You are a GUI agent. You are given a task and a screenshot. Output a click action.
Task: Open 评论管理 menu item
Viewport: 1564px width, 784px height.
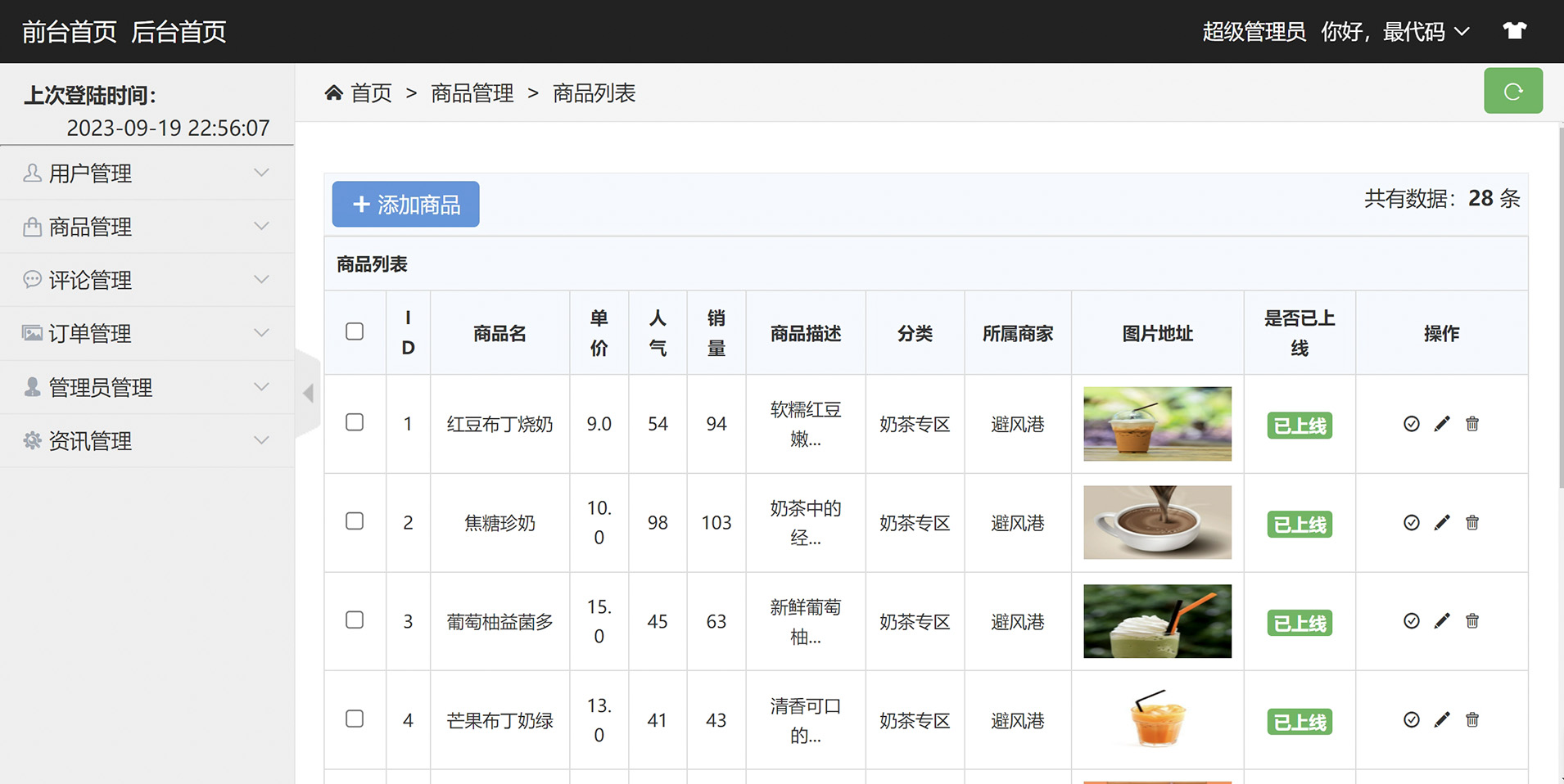(147, 280)
